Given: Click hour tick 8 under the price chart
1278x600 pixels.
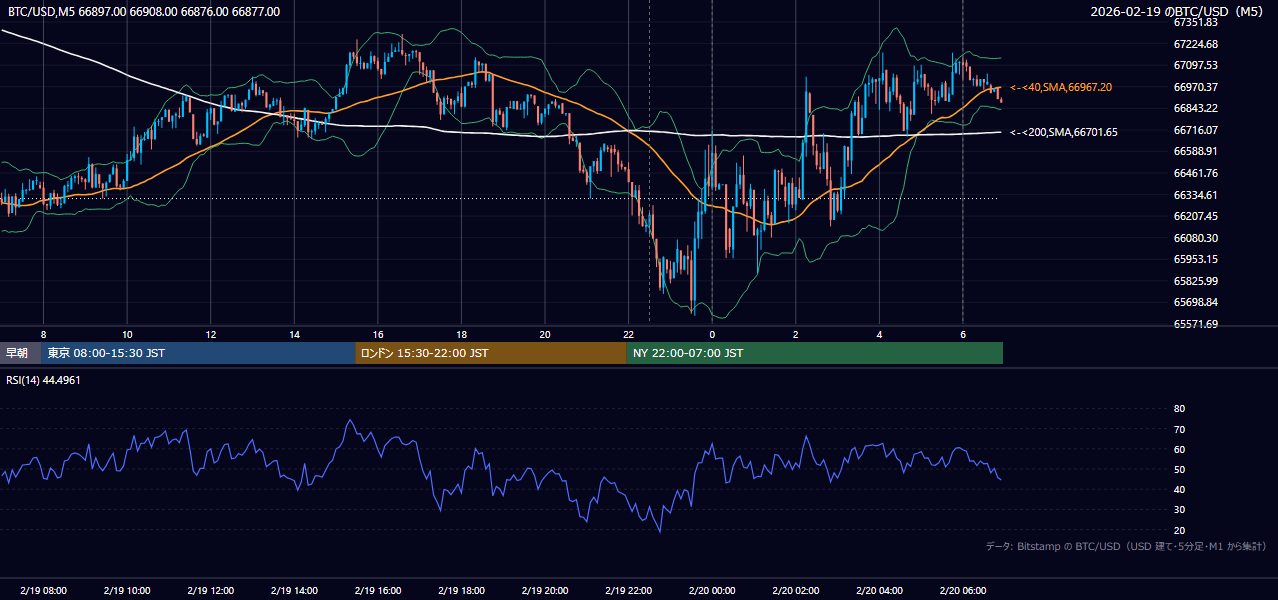Looking at the screenshot, I should 43,334.
